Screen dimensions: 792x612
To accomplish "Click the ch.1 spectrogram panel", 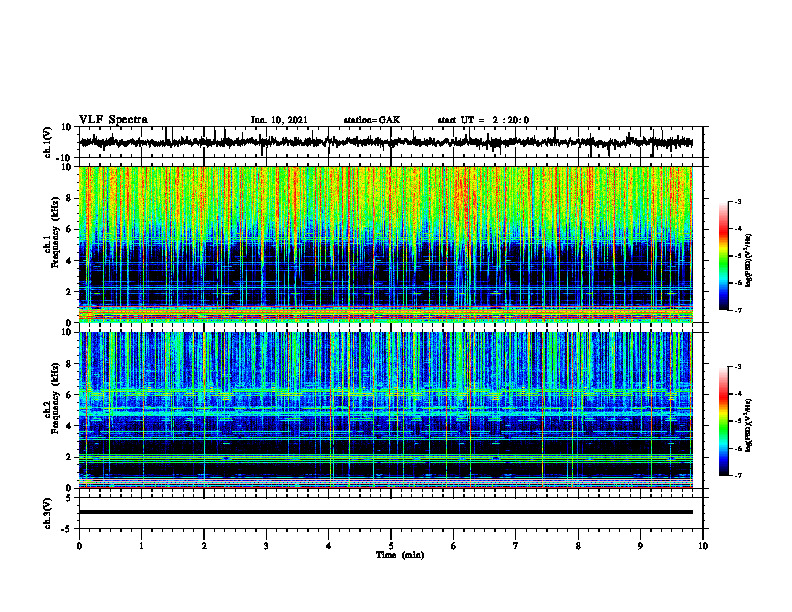I will click(386, 244).
